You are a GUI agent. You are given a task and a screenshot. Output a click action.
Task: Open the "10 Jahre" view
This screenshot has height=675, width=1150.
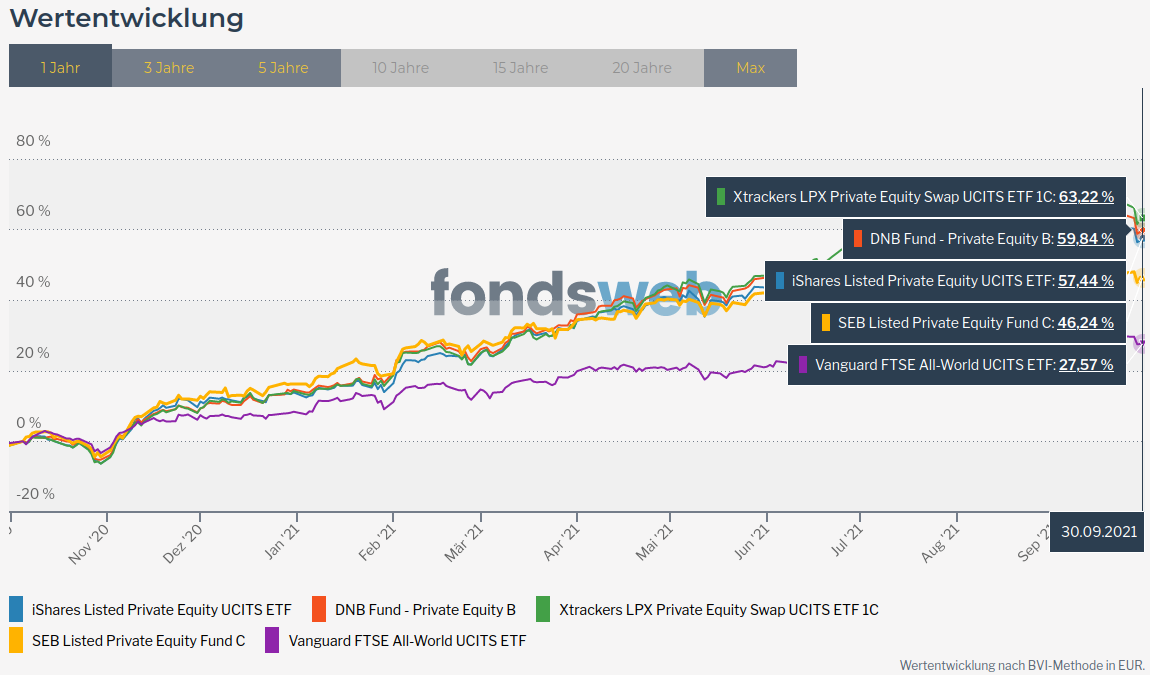[x=402, y=67]
